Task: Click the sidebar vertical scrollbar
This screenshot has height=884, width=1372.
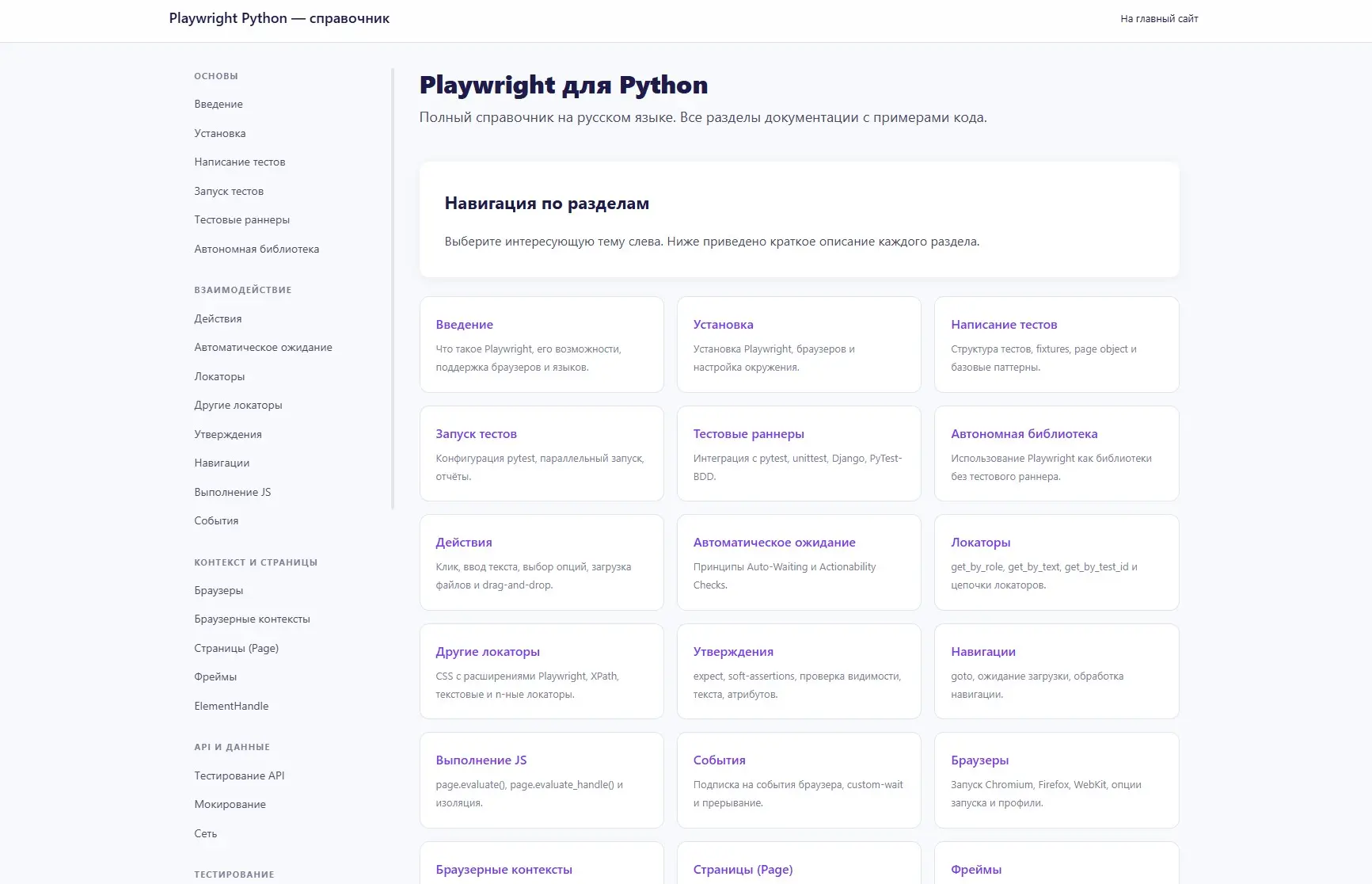Action: [393, 288]
